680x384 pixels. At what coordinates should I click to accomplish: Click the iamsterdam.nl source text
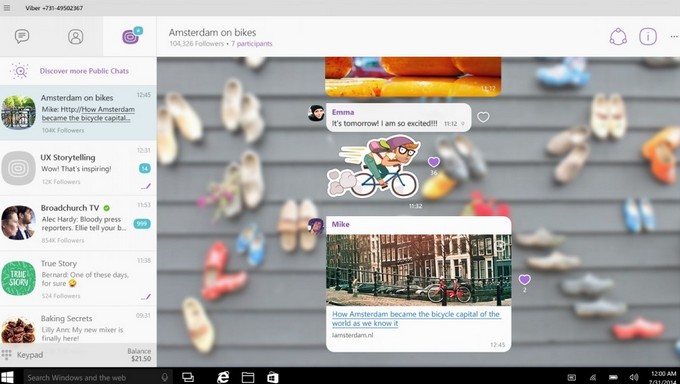[352, 335]
